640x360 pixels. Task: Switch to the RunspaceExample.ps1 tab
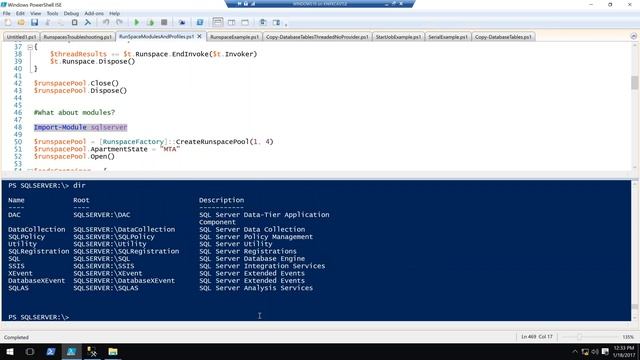pyautogui.click(x=234, y=37)
